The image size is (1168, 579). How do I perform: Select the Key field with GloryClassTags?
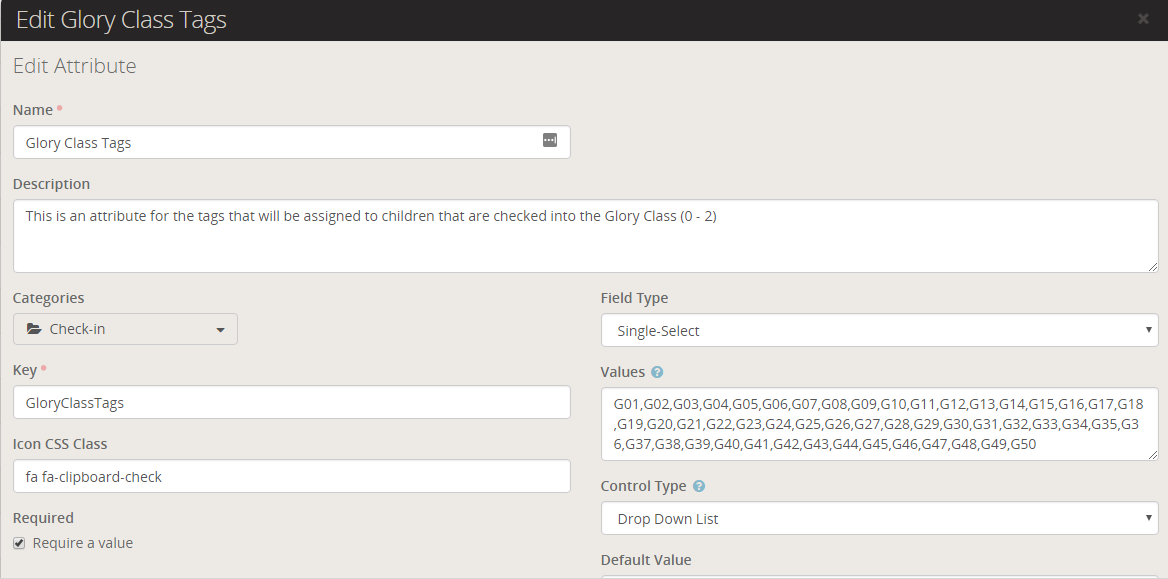291,403
